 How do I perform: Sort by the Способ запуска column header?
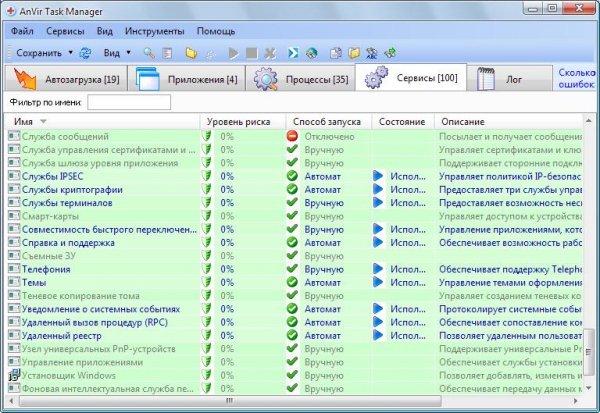pos(329,122)
